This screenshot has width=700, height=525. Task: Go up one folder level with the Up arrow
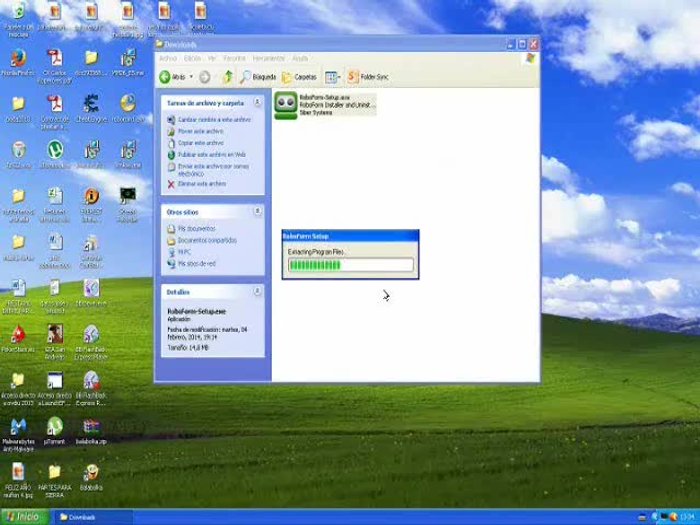click(228, 77)
